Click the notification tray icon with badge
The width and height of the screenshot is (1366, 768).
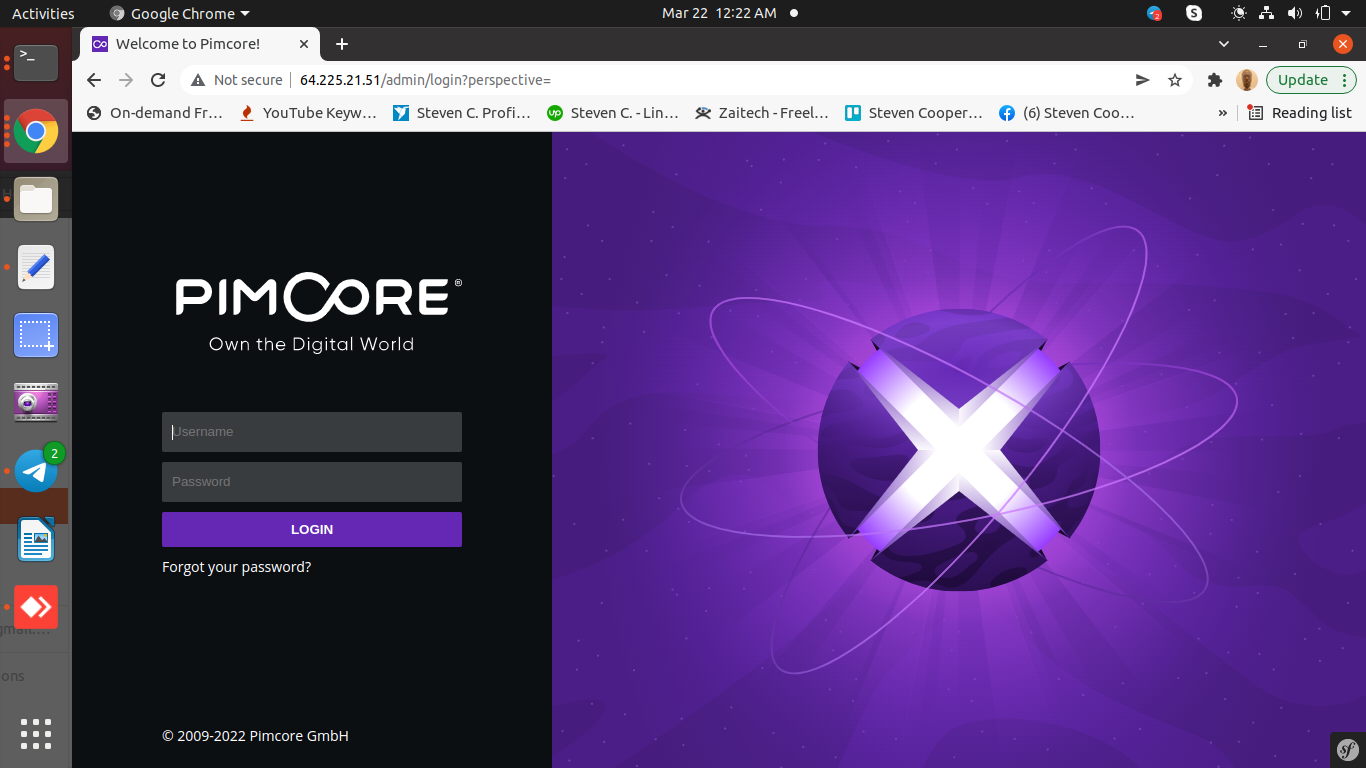(x=1155, y=13)
